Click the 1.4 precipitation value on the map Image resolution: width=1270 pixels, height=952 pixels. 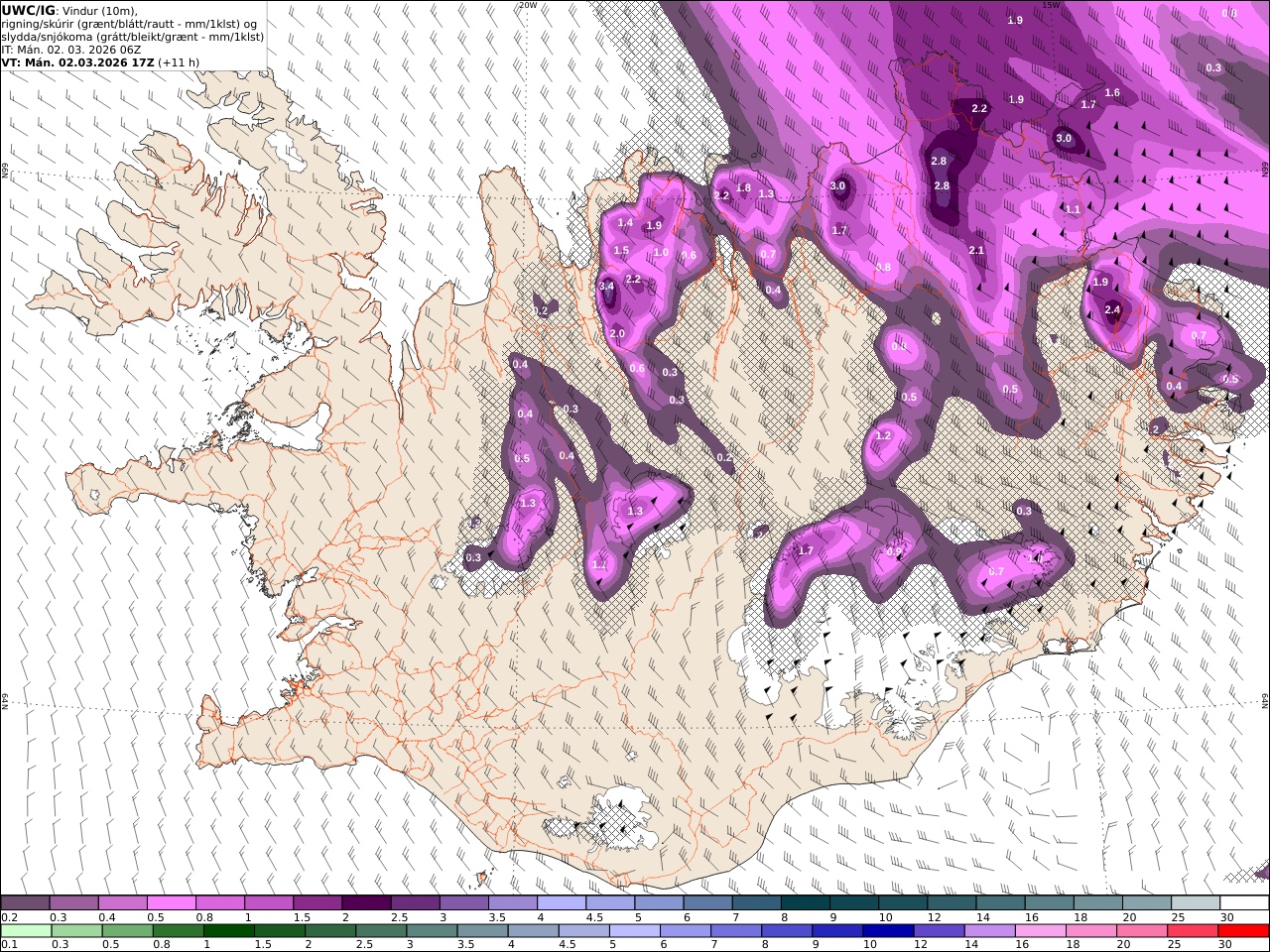(625, 224)
